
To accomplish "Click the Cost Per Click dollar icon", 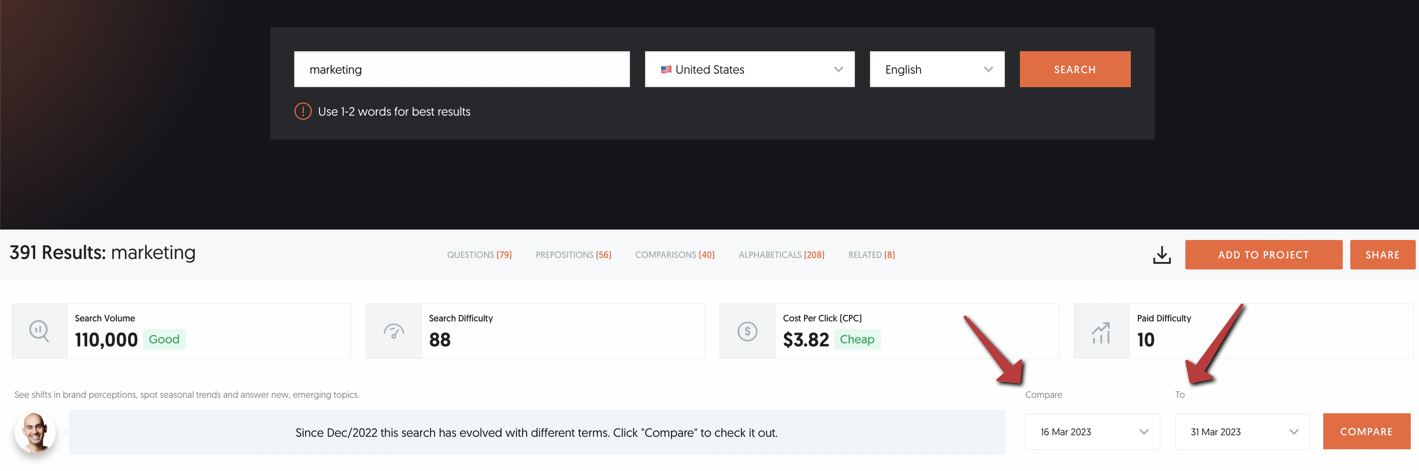I will [747, 331].
